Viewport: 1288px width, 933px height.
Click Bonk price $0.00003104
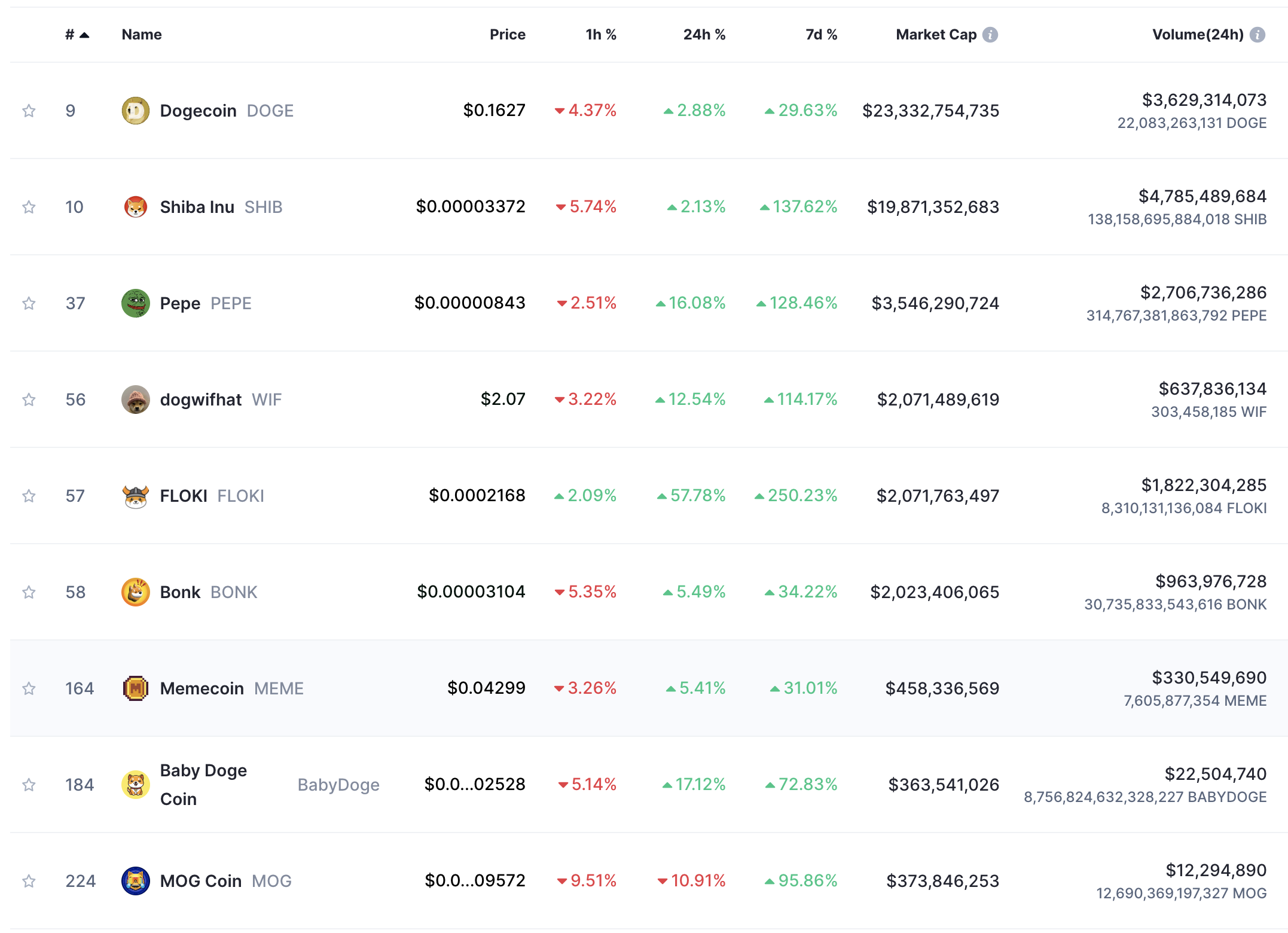pos(471,592)
